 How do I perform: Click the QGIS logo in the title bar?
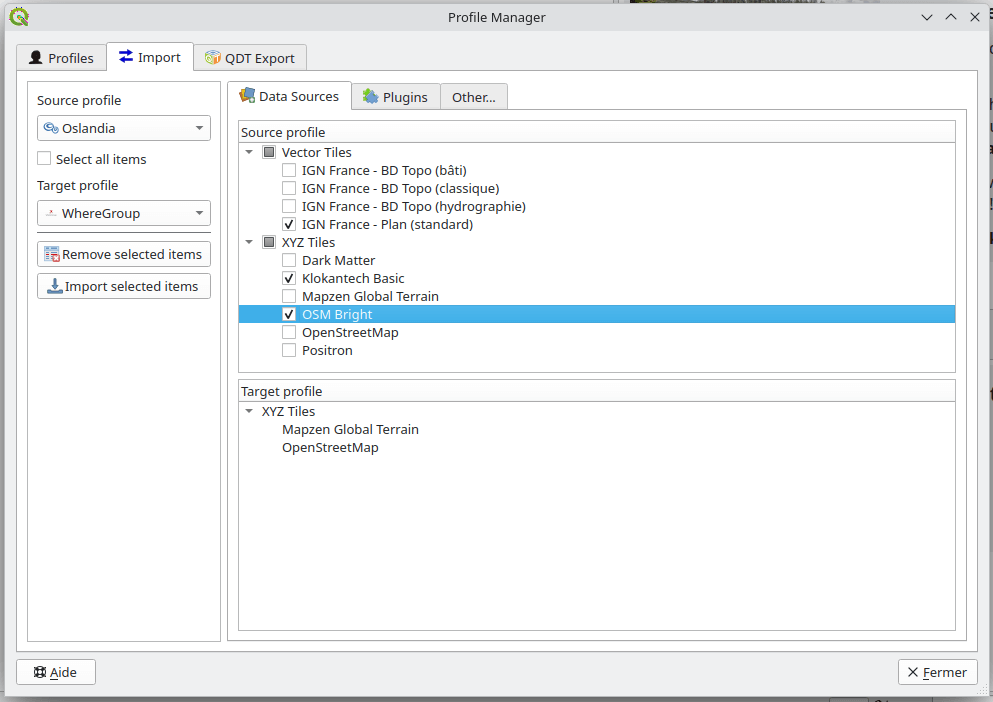tap(20, 16)
